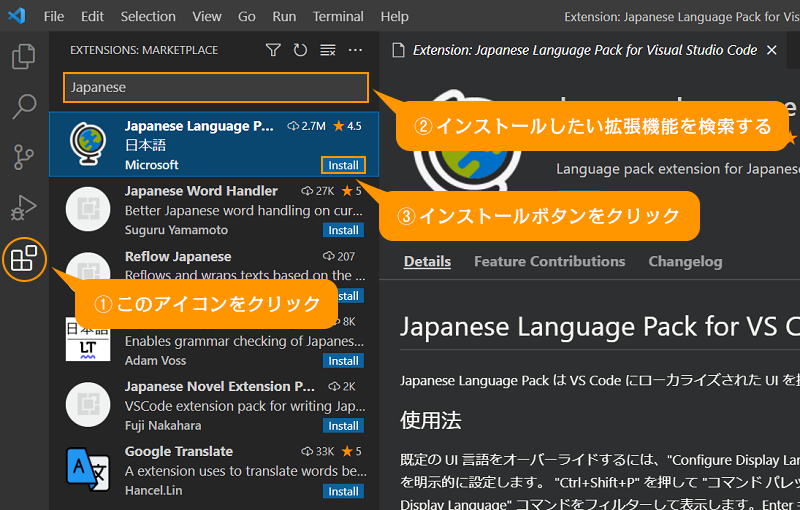The image size is (800, 510).
Task: Install the Google Translate extension
Action: [343, 491]
